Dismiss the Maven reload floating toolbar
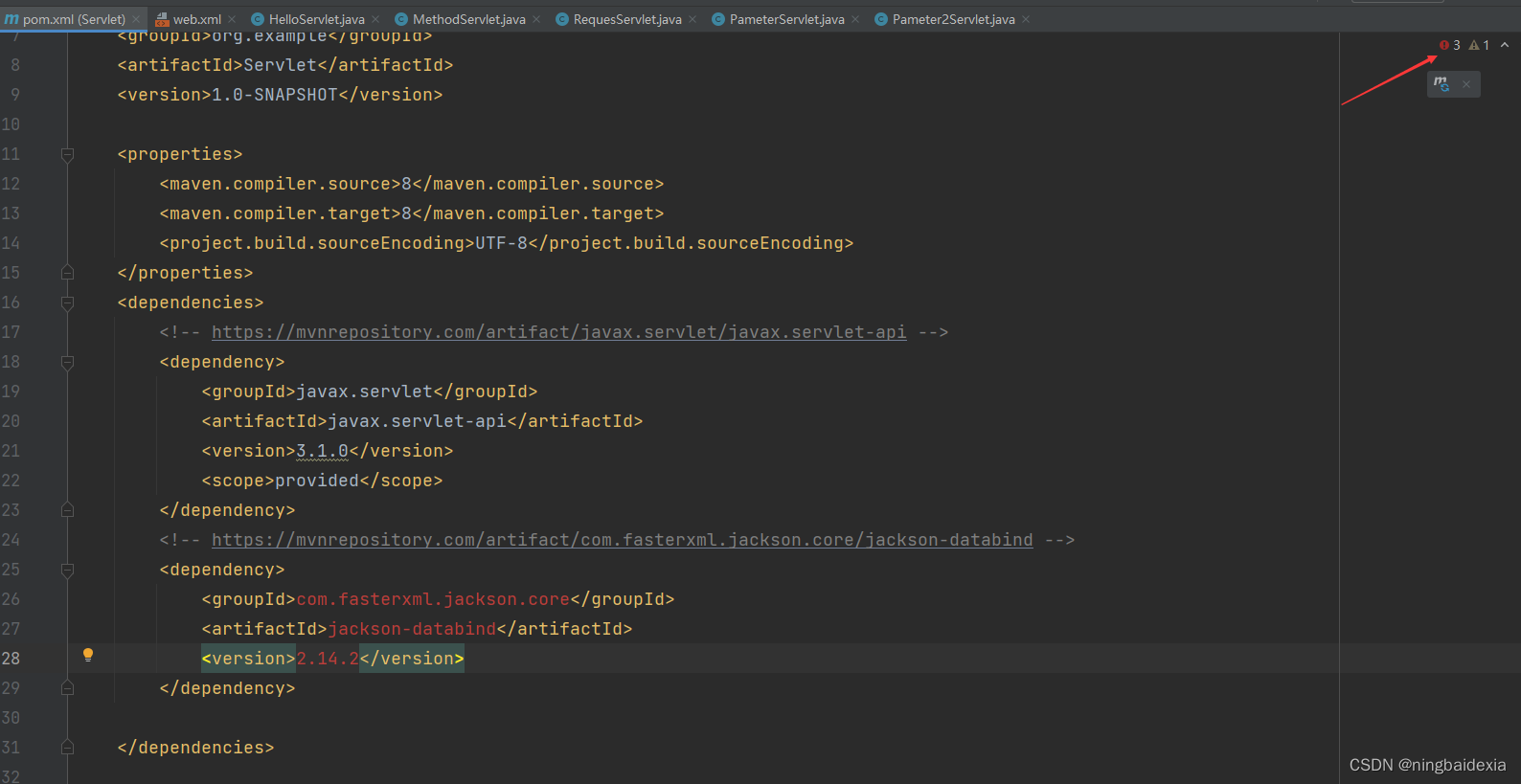Screen dimensions: 1521x784 point(1466,84)
